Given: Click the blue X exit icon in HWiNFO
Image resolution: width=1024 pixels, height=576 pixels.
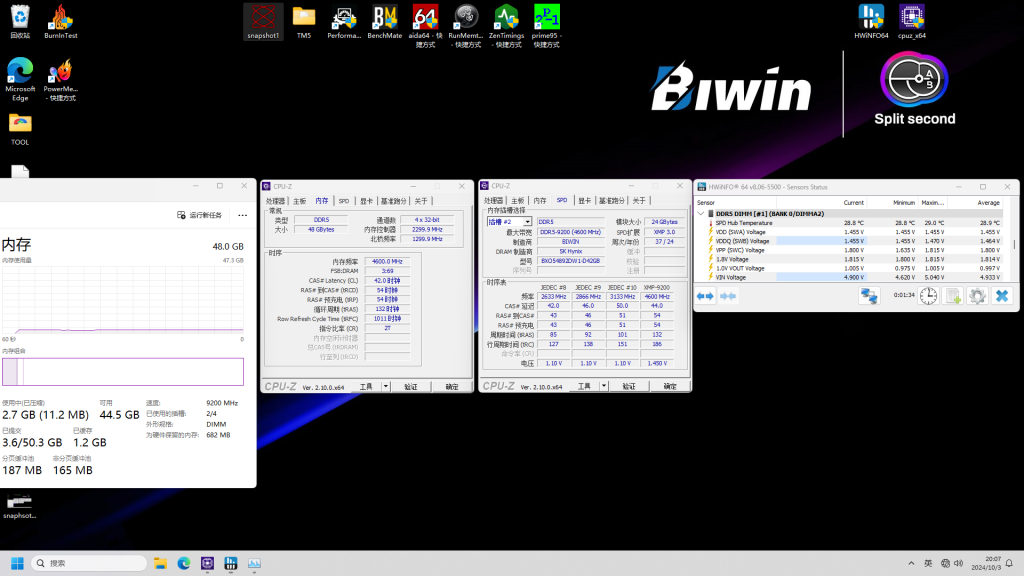Looking at the screenshot, I should pos(1002,296).
